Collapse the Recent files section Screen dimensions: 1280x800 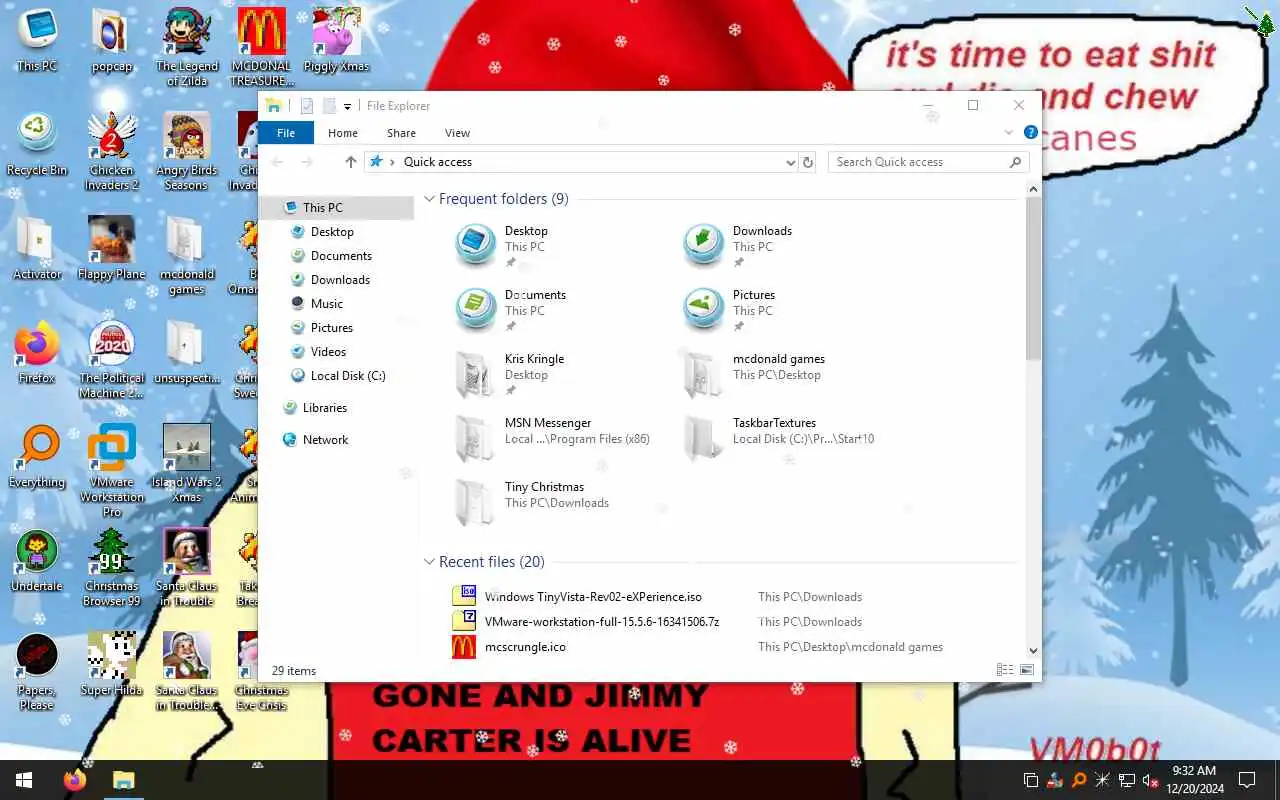429,562
